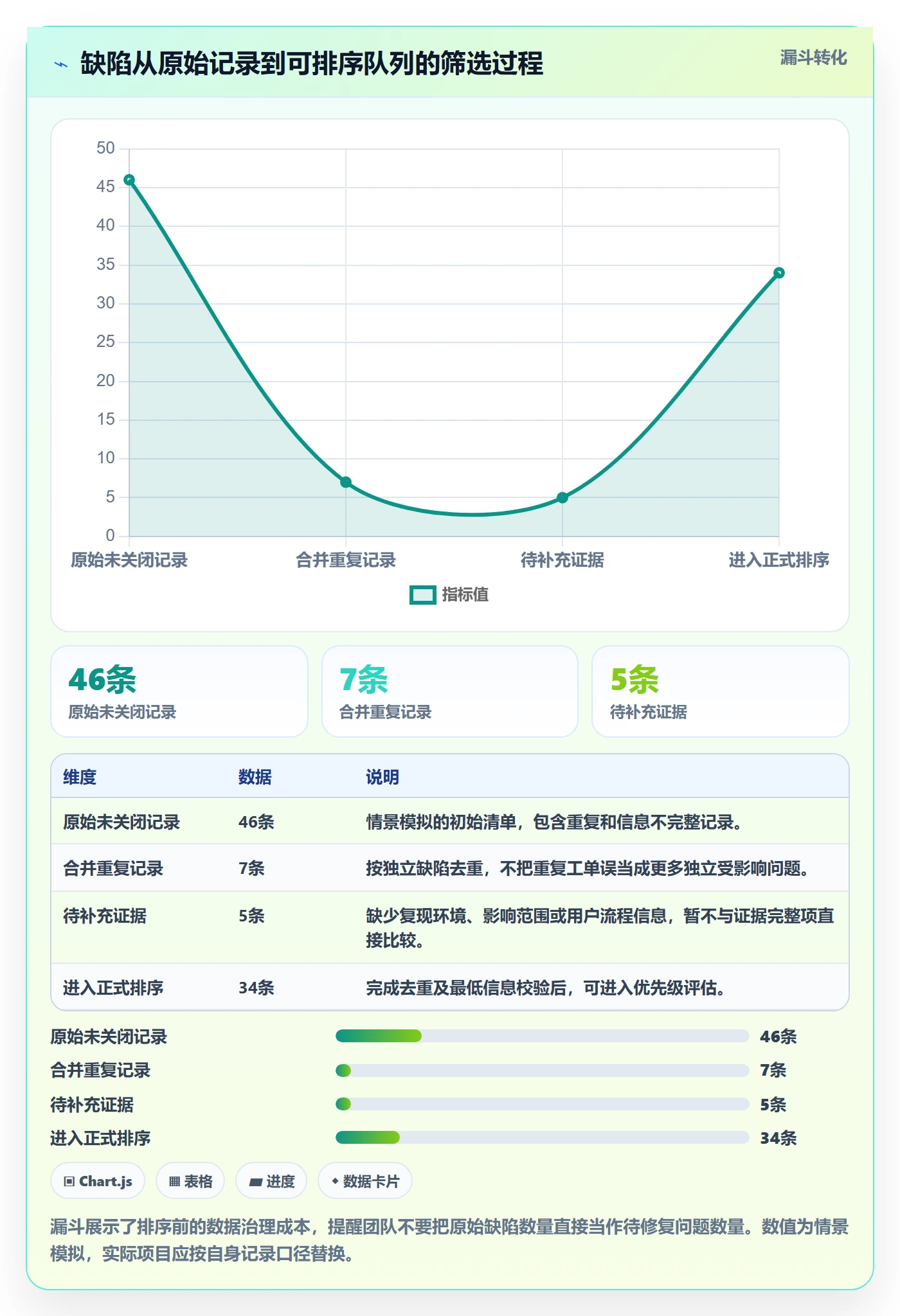Viewport: 900px width, 1316px height.
Task: Click the chart data point for 原始未关闭记录
Action: (129, 180)
